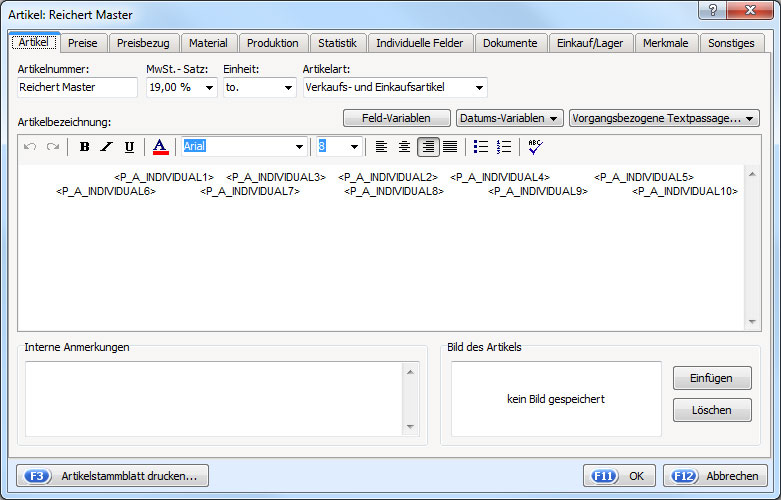Image resolution: width=781 pixels, height=500 pixels.
Task: Click description editor scroll-down arrow
Action: point(752,322)
